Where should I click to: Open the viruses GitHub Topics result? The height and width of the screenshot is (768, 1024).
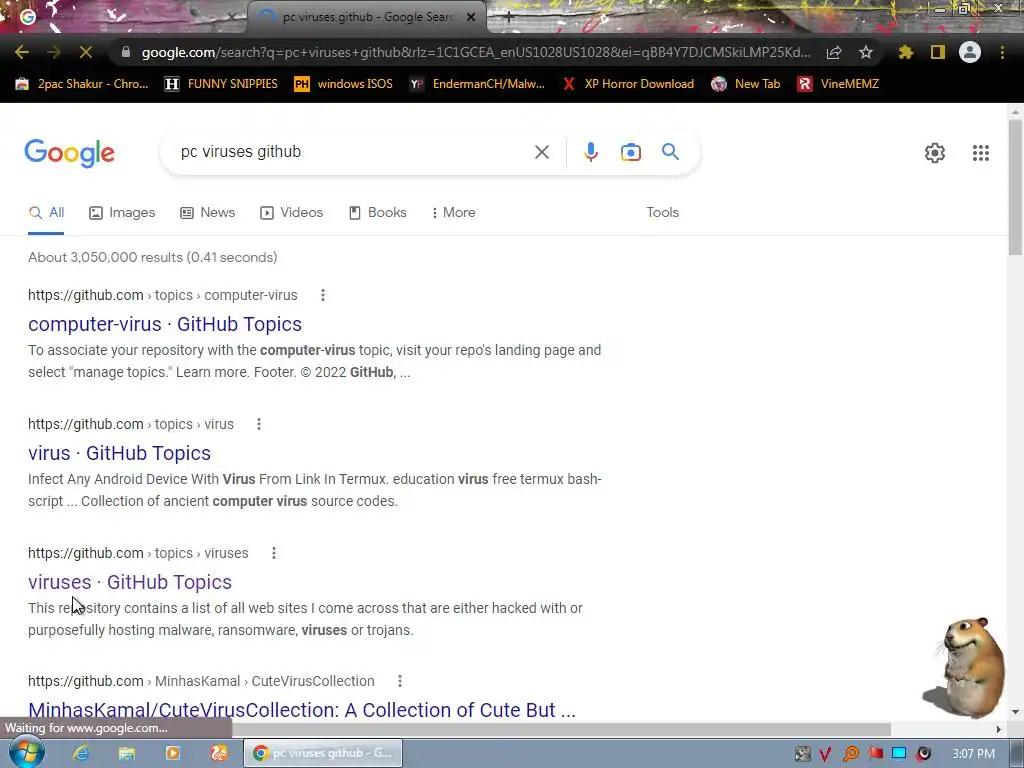(130, 582)
